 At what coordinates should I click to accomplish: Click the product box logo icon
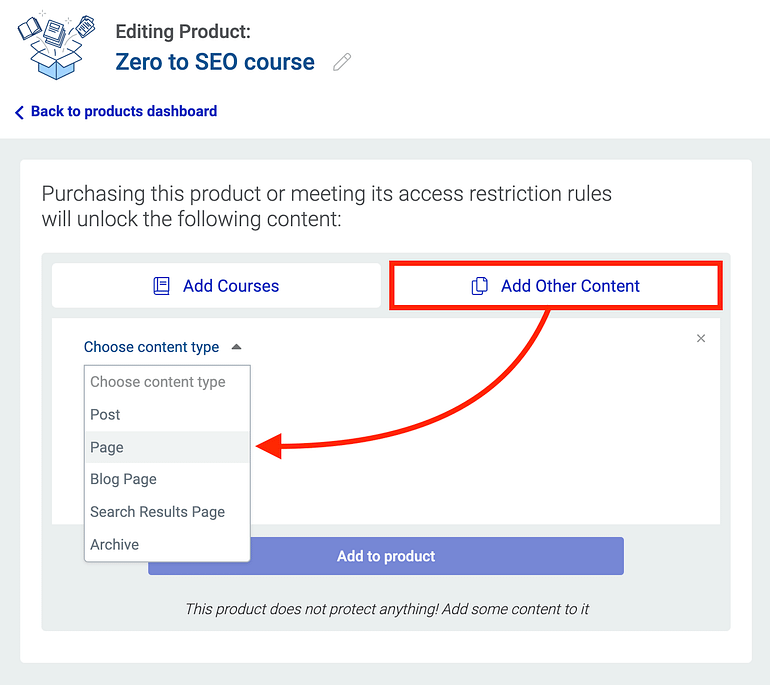click(x=57, y=45)
